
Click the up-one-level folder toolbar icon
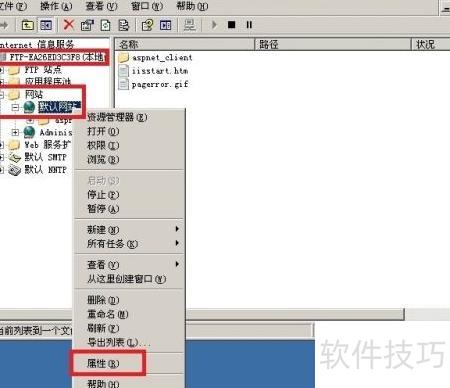click(x=27, y=25)
